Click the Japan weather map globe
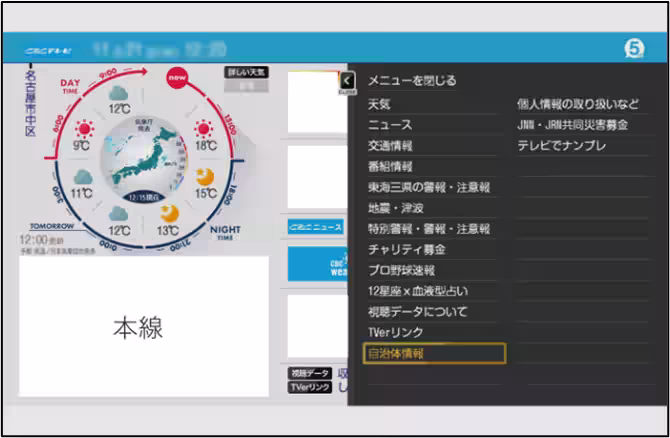Viewport: 670px width, 438px height. [144, 159]
